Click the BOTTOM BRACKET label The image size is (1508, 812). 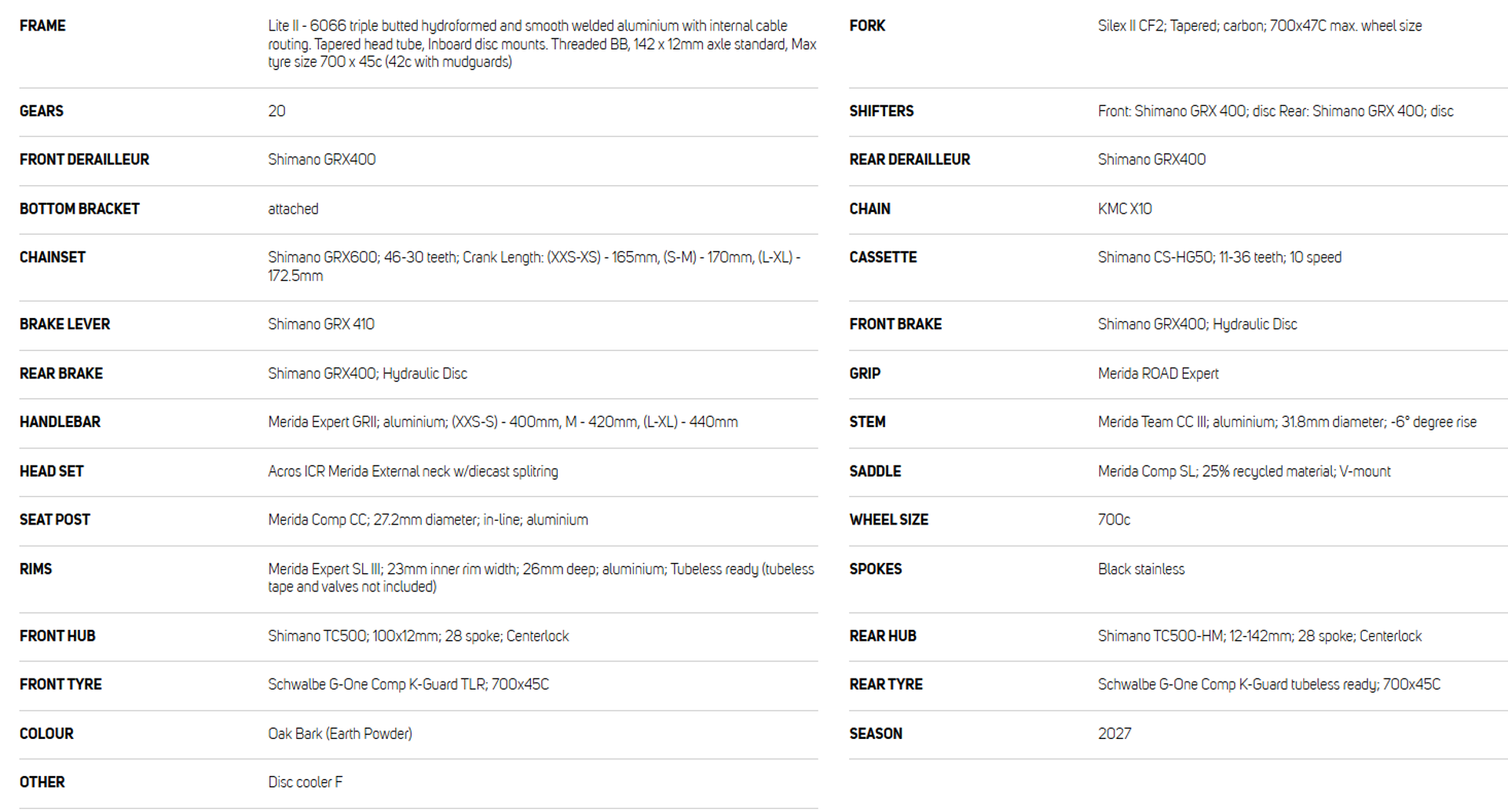(x=79, y=209)
